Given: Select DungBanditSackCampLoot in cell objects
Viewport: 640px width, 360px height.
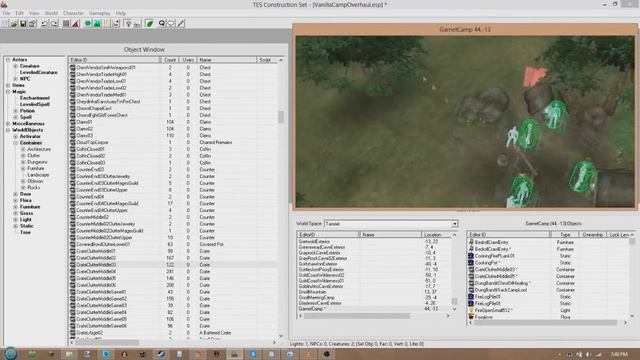Looking at the screenshot, I should (549, 290).
